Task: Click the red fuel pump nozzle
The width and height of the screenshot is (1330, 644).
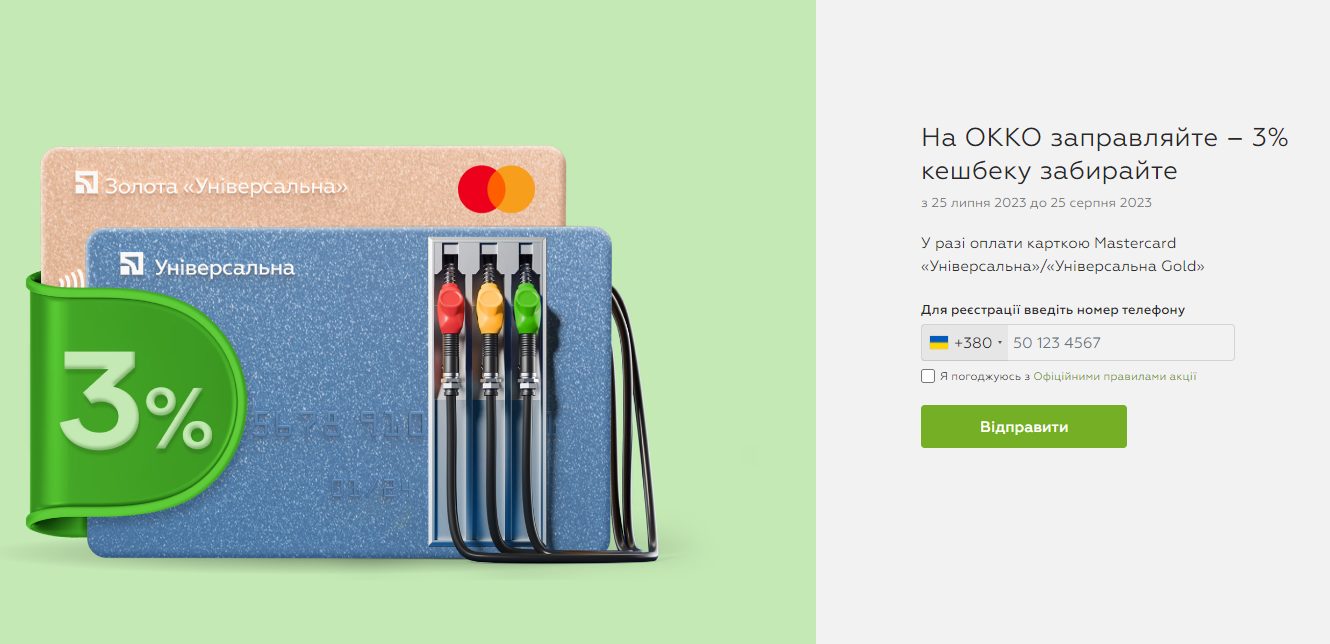Action: (x=450, y=308)
